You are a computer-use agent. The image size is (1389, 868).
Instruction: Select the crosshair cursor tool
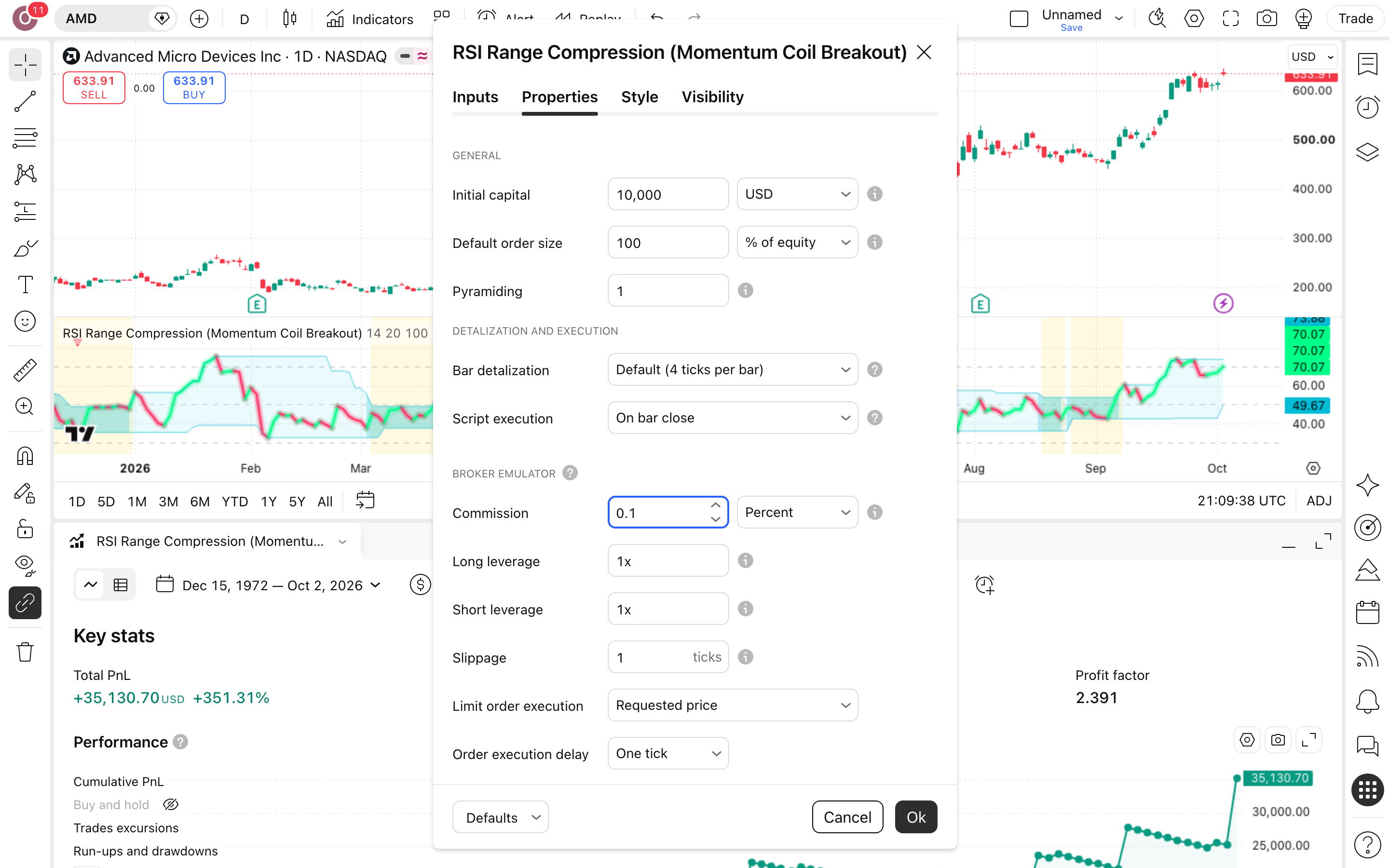coord(25,65)
